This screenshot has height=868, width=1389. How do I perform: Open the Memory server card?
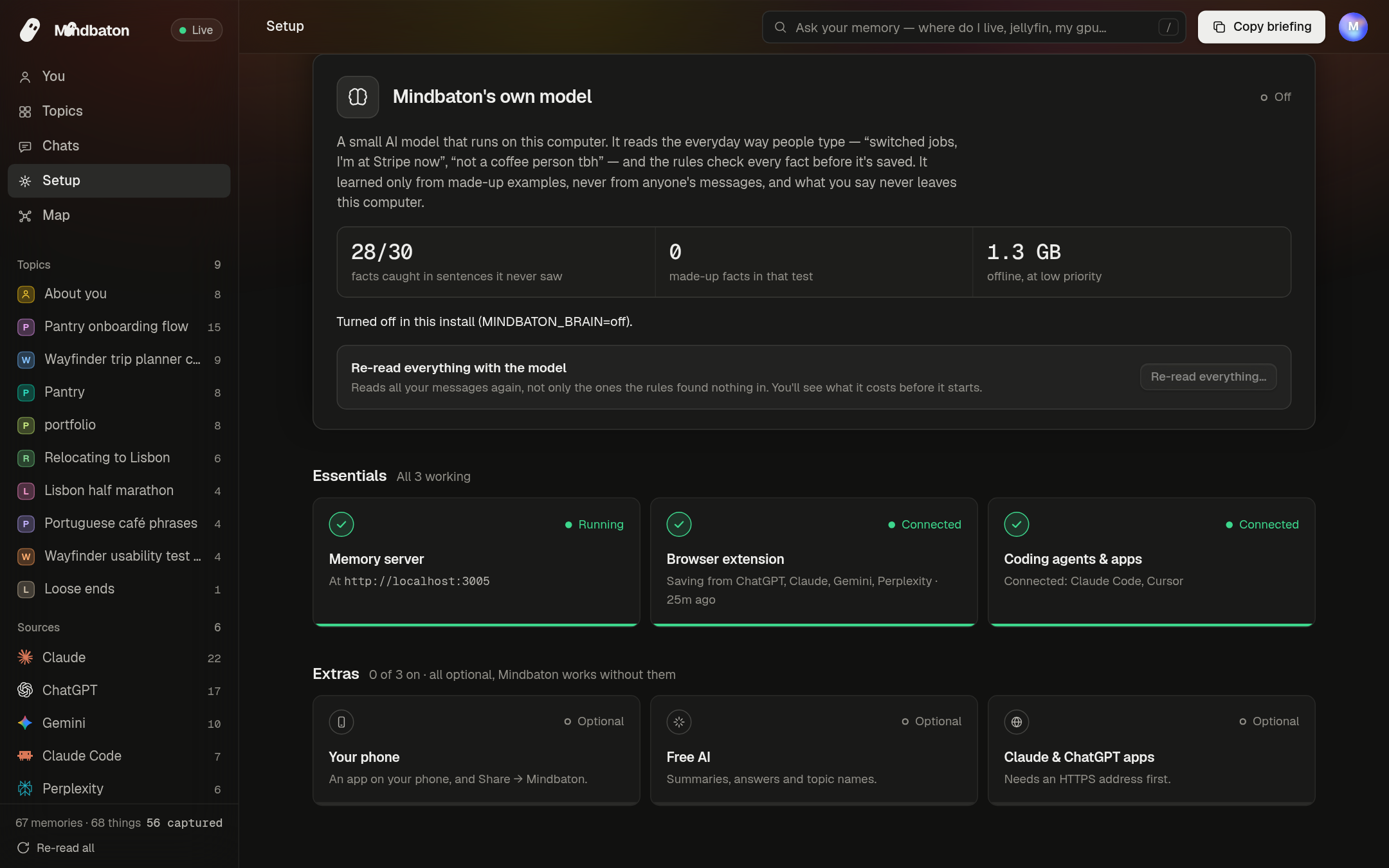[x=476, y=562]
